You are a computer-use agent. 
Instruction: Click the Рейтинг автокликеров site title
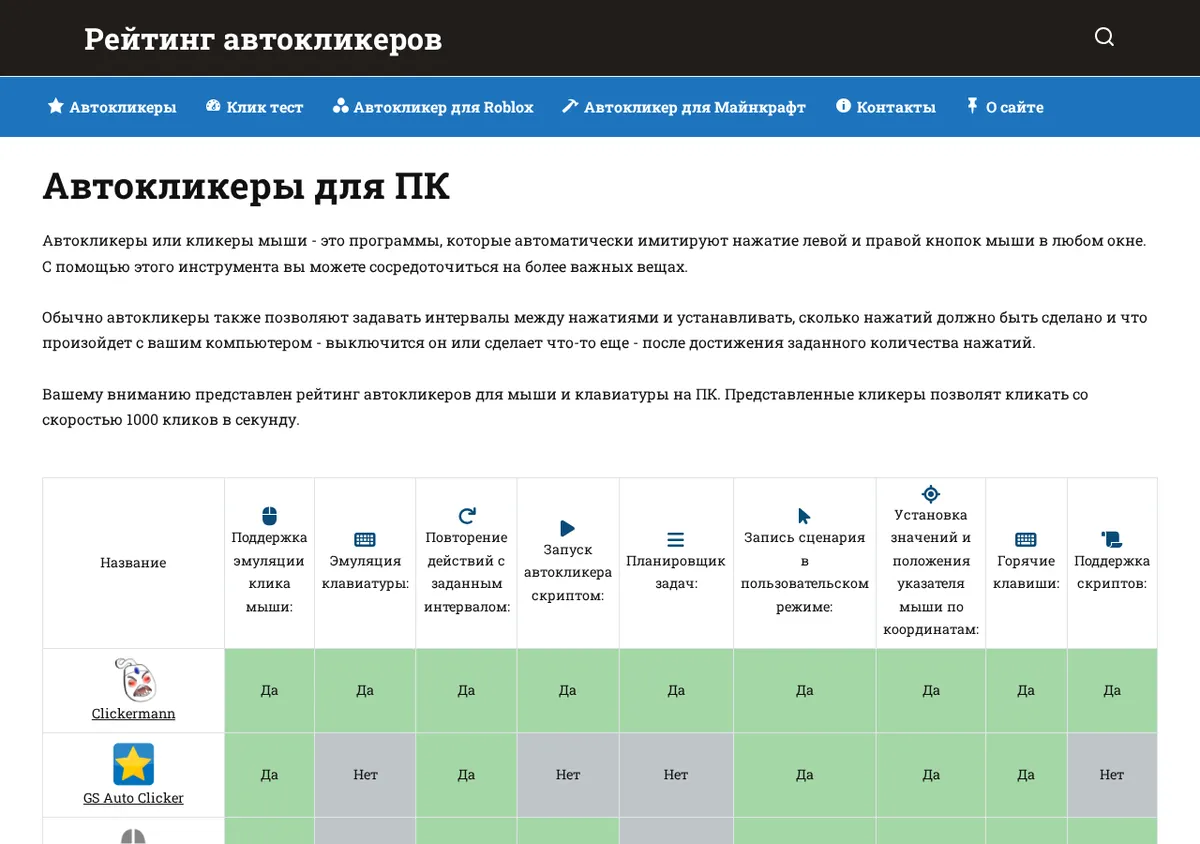click(x=263, y=39)
